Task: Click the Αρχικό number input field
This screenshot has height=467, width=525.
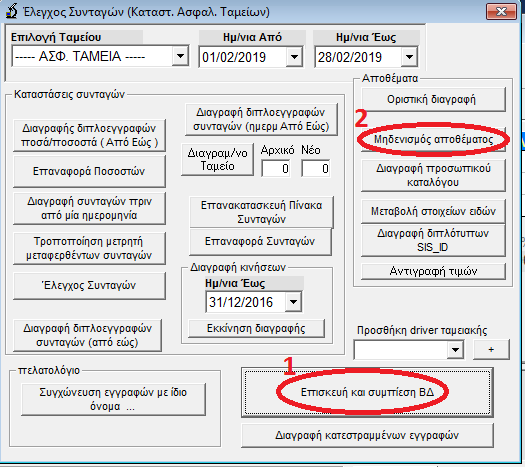Action: (276, 168)
